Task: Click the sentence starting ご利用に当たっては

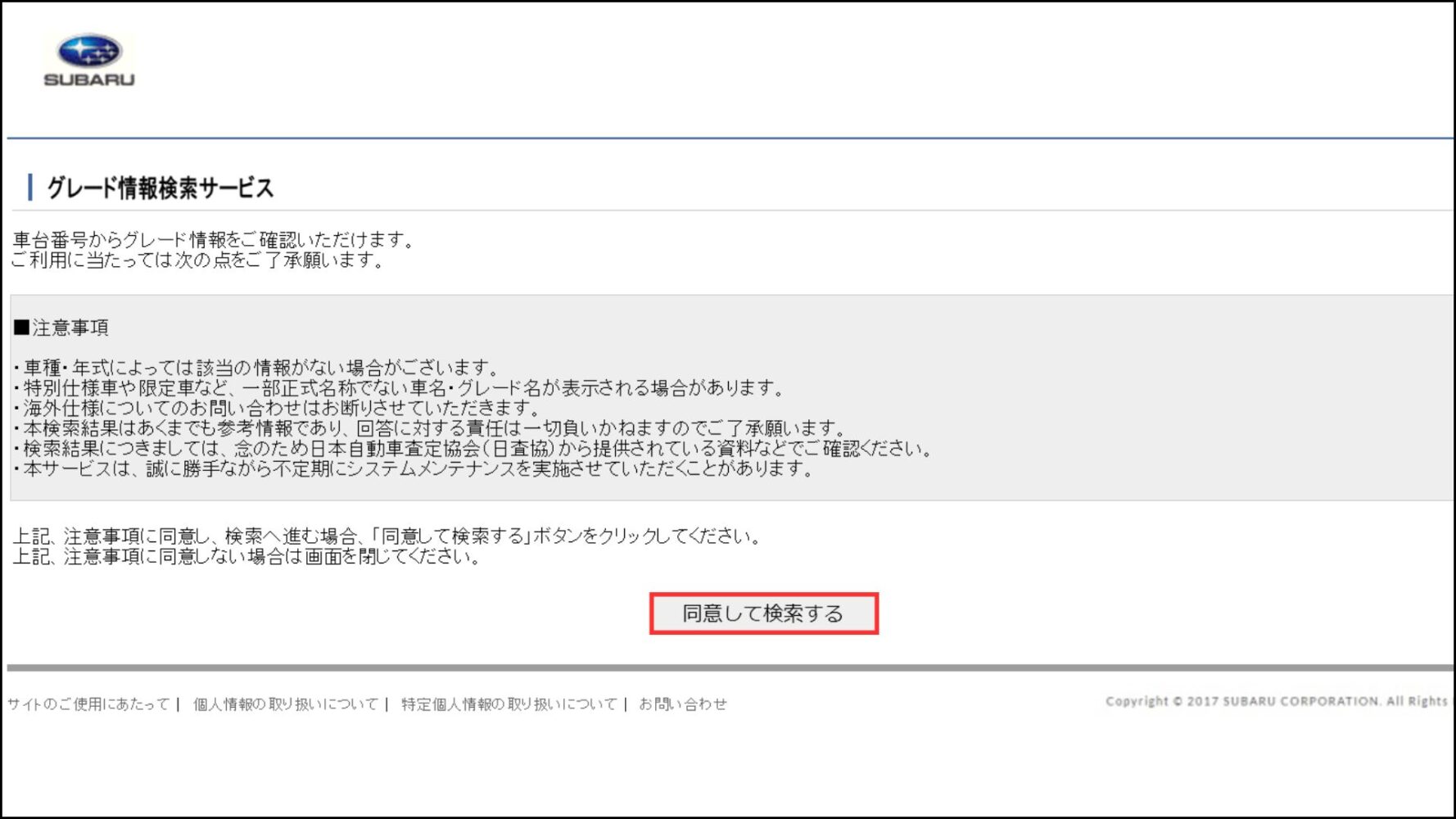Action: pos(197,260)
